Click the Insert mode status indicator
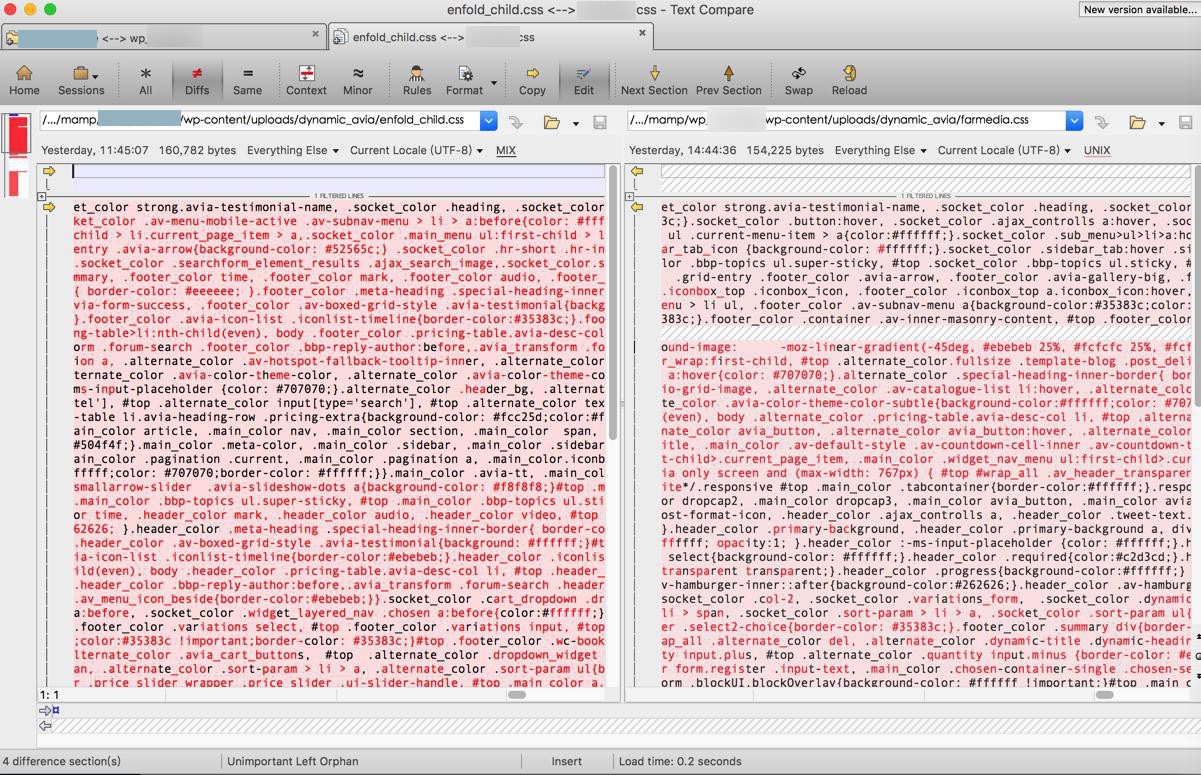 point(567,761)
